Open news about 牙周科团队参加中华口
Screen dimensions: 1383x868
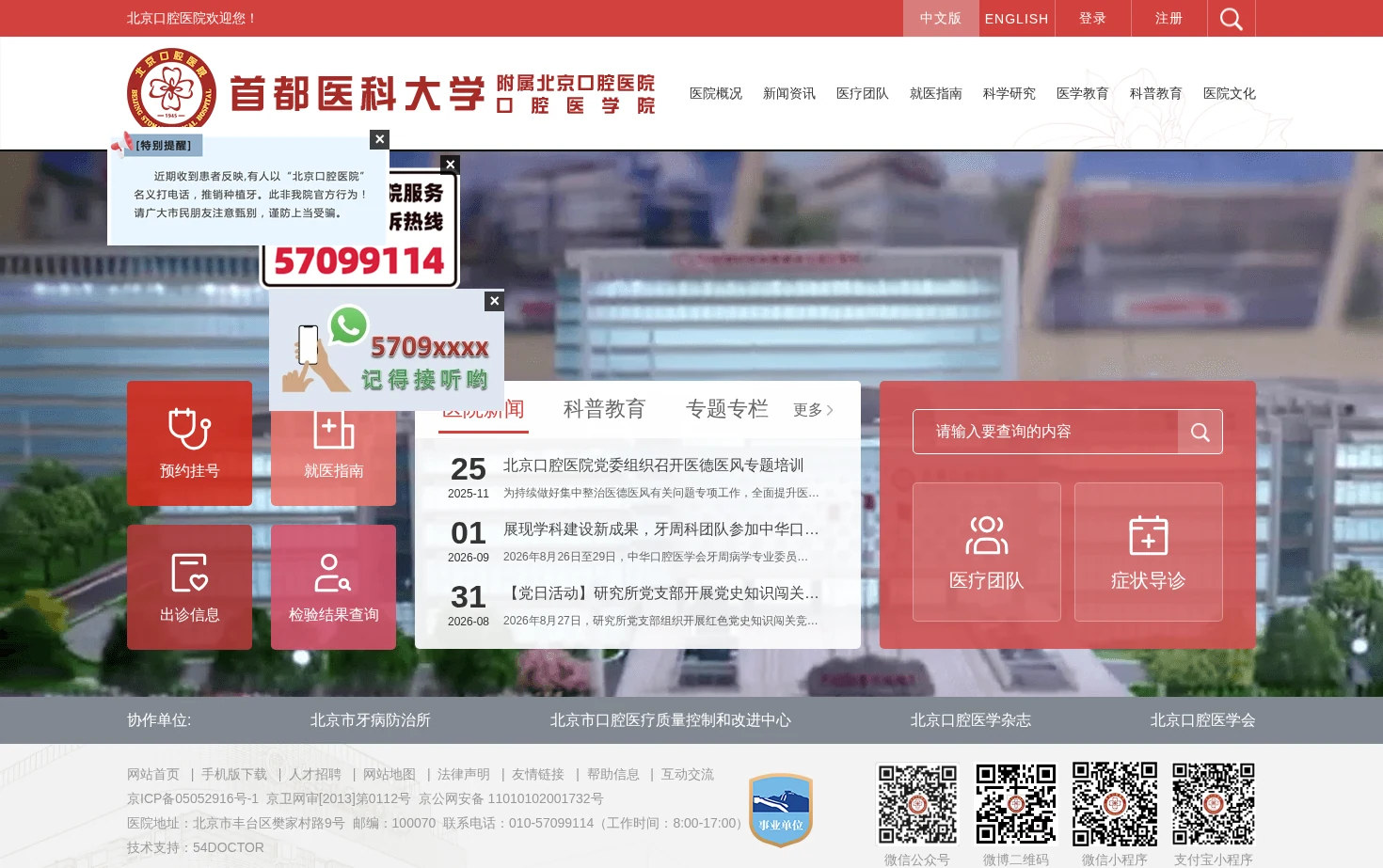(x=661, y=529)
